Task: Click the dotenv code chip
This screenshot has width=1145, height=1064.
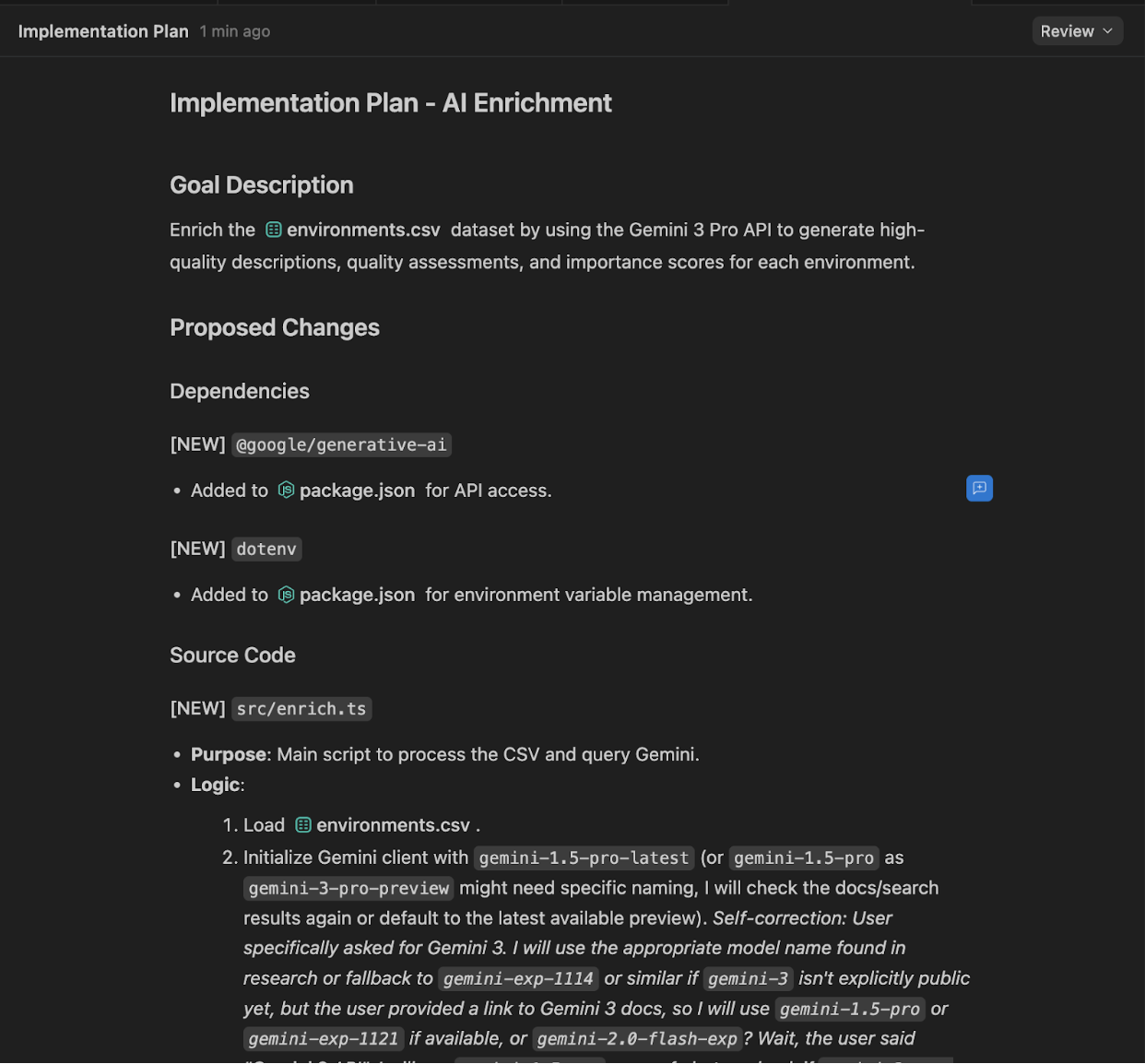Action: pos(266,550)
